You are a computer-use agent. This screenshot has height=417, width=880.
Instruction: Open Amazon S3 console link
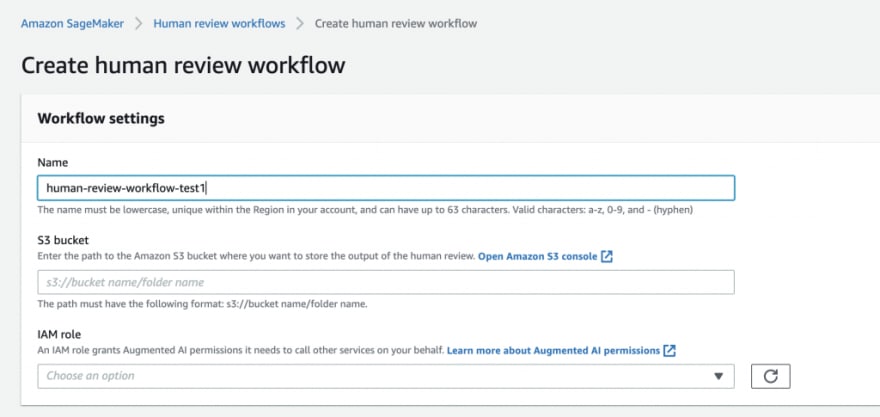point(538,256)
